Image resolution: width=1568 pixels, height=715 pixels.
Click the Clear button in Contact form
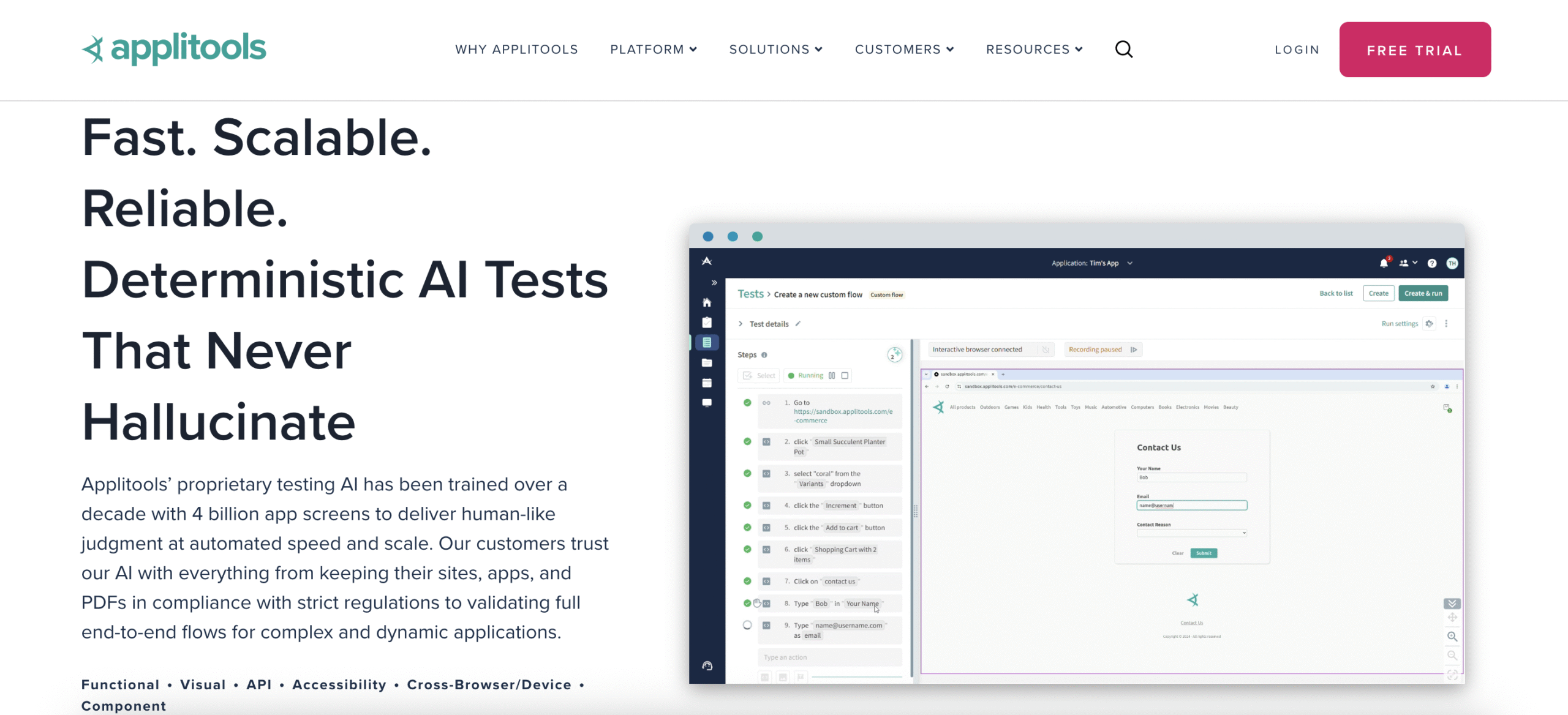click(x=1177, y=553)
